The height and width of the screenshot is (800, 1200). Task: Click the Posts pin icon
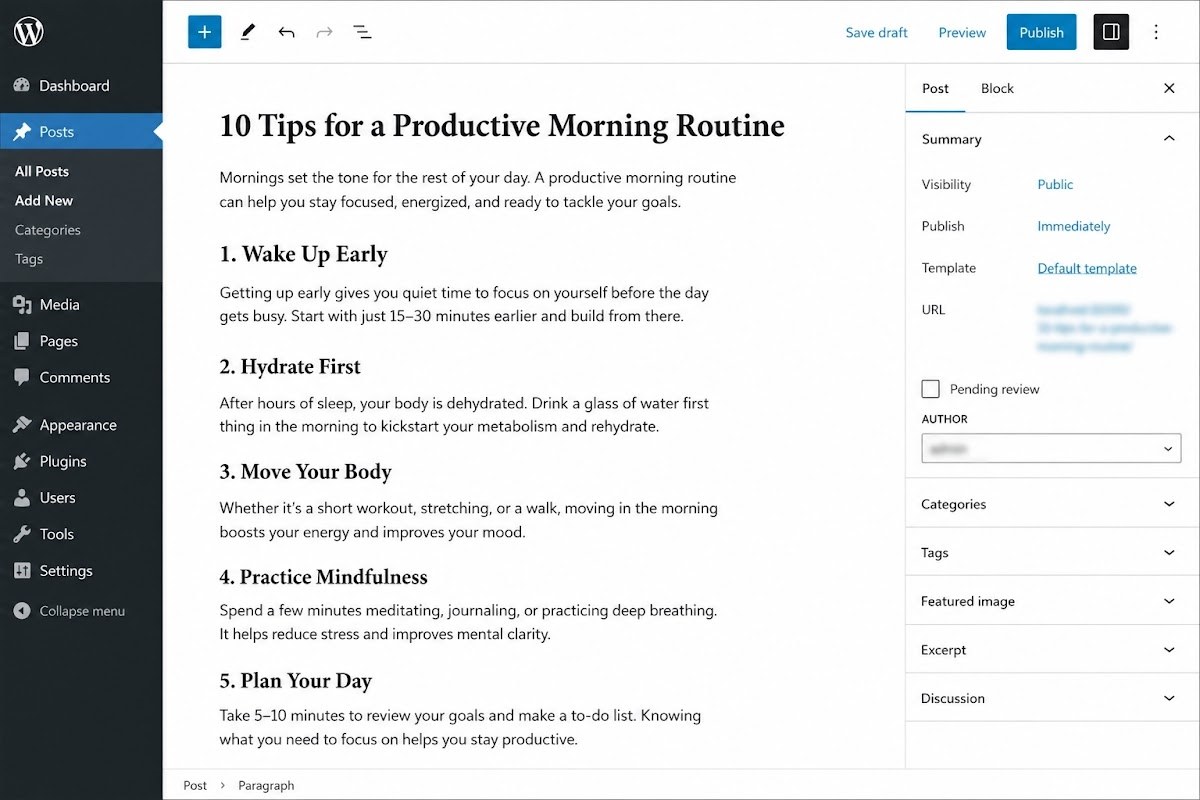(x=22, y=132)
